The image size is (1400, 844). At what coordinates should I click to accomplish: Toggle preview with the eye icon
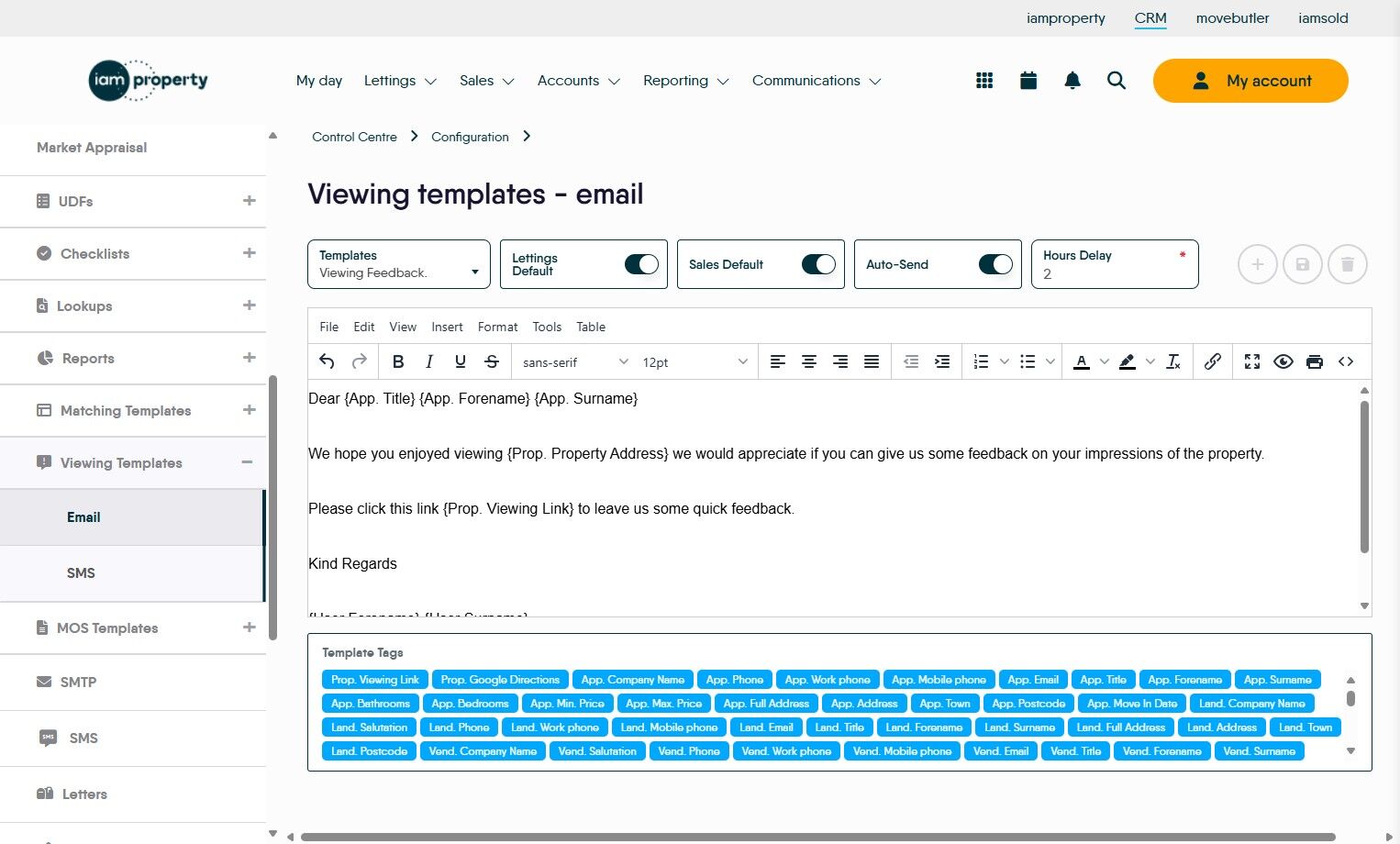(1283, 361)
